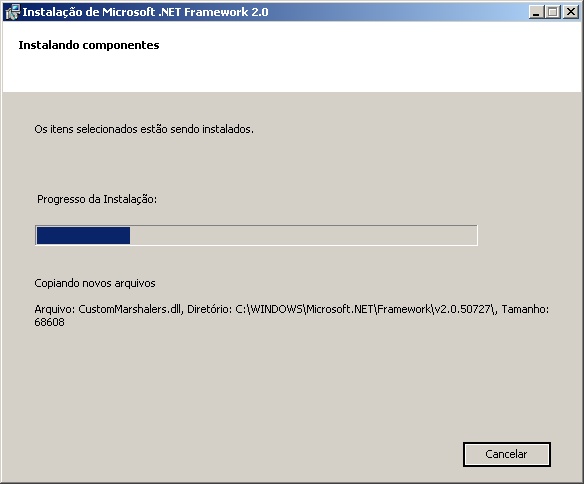Click the C:\WINDOWS\Microsoft.NET directory path text
Viewport: 584px width, 484px height.
coord(366,309)
